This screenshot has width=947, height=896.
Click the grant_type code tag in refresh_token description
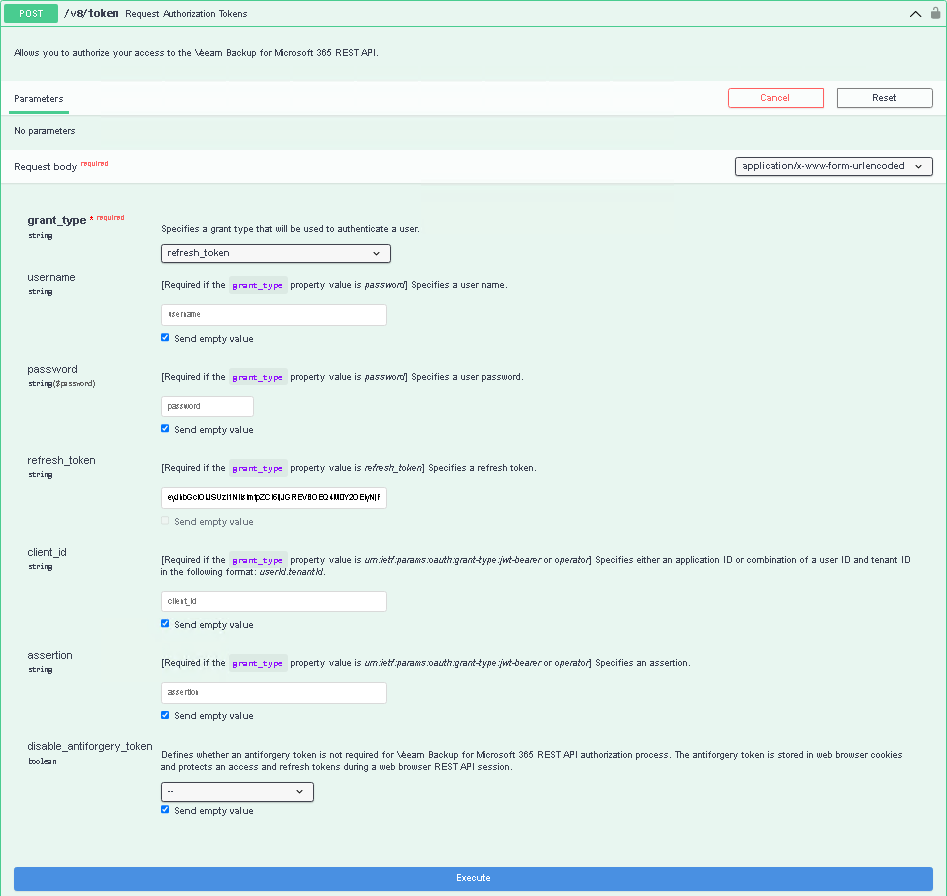click(257, 468)
